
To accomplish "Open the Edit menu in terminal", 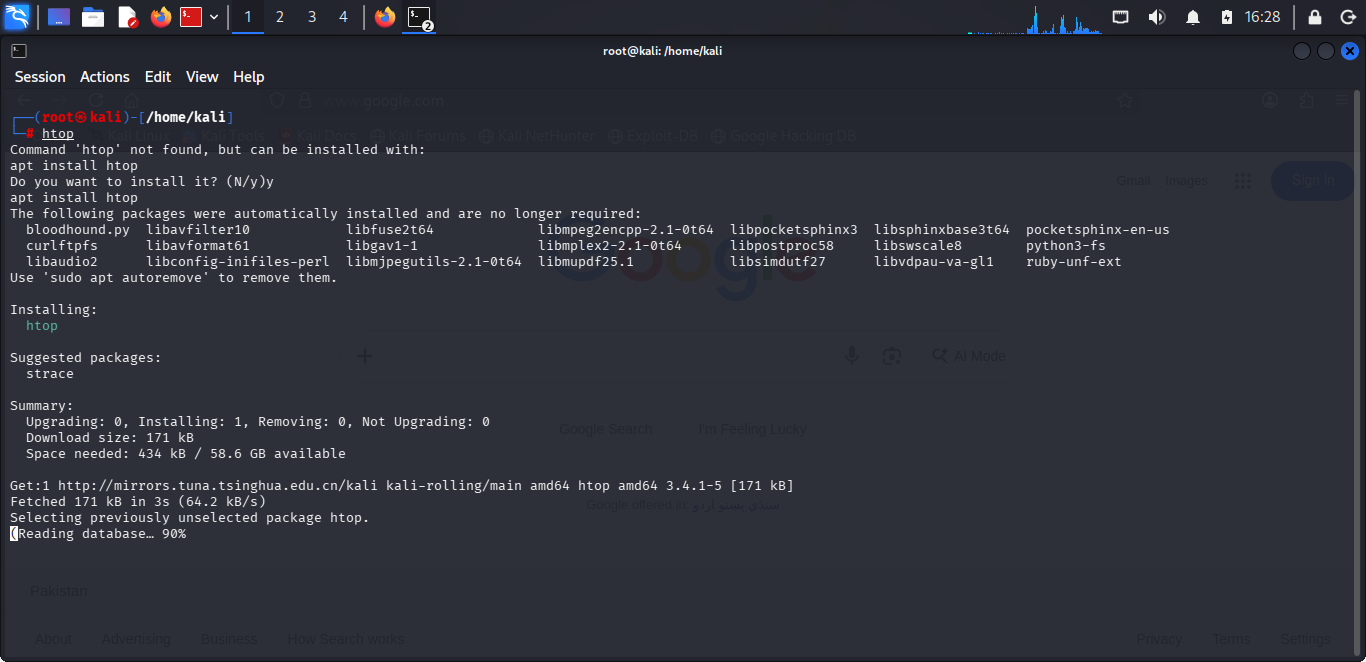I will (x=158, y=77).
